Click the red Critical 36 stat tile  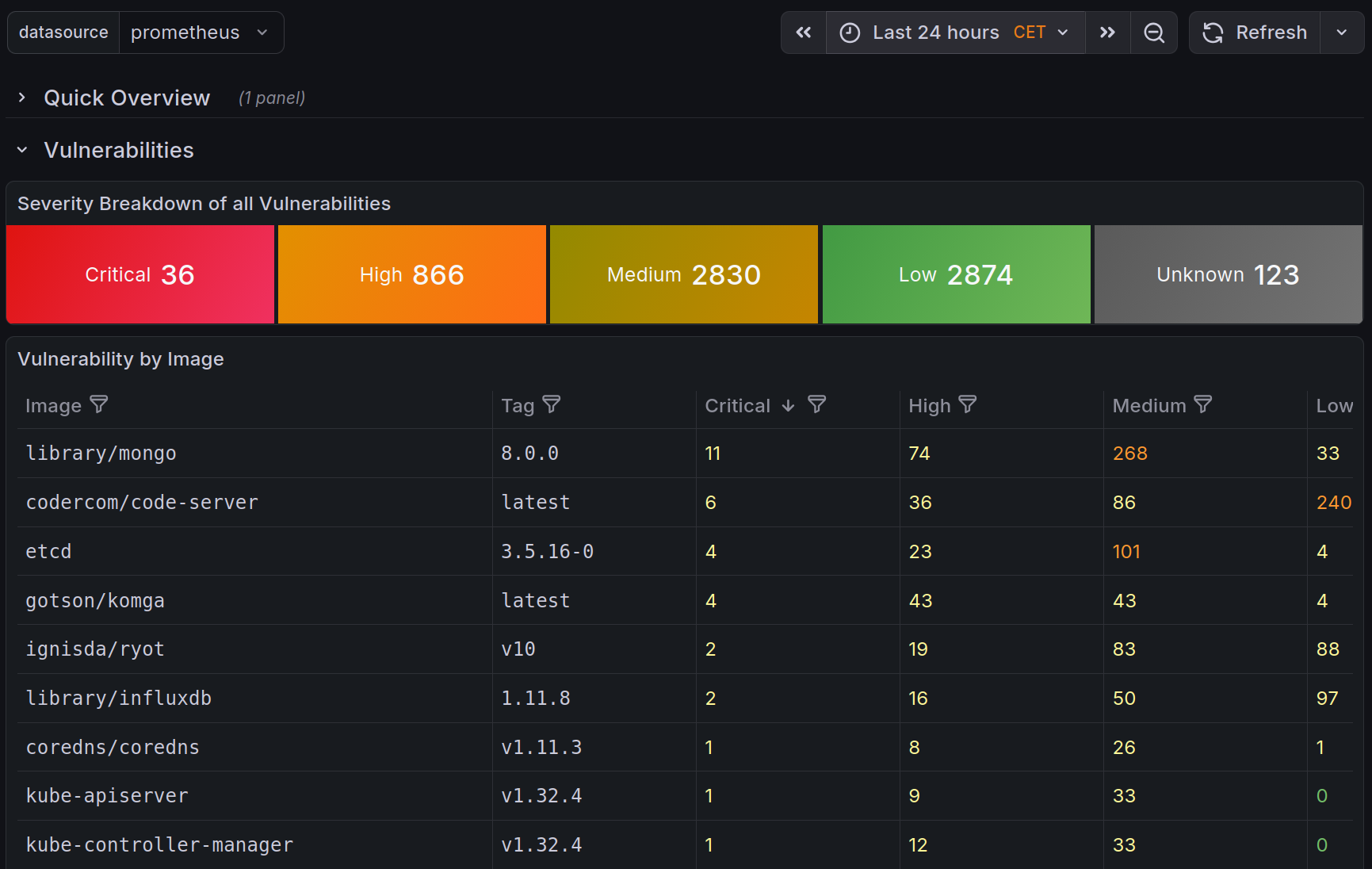140,274
